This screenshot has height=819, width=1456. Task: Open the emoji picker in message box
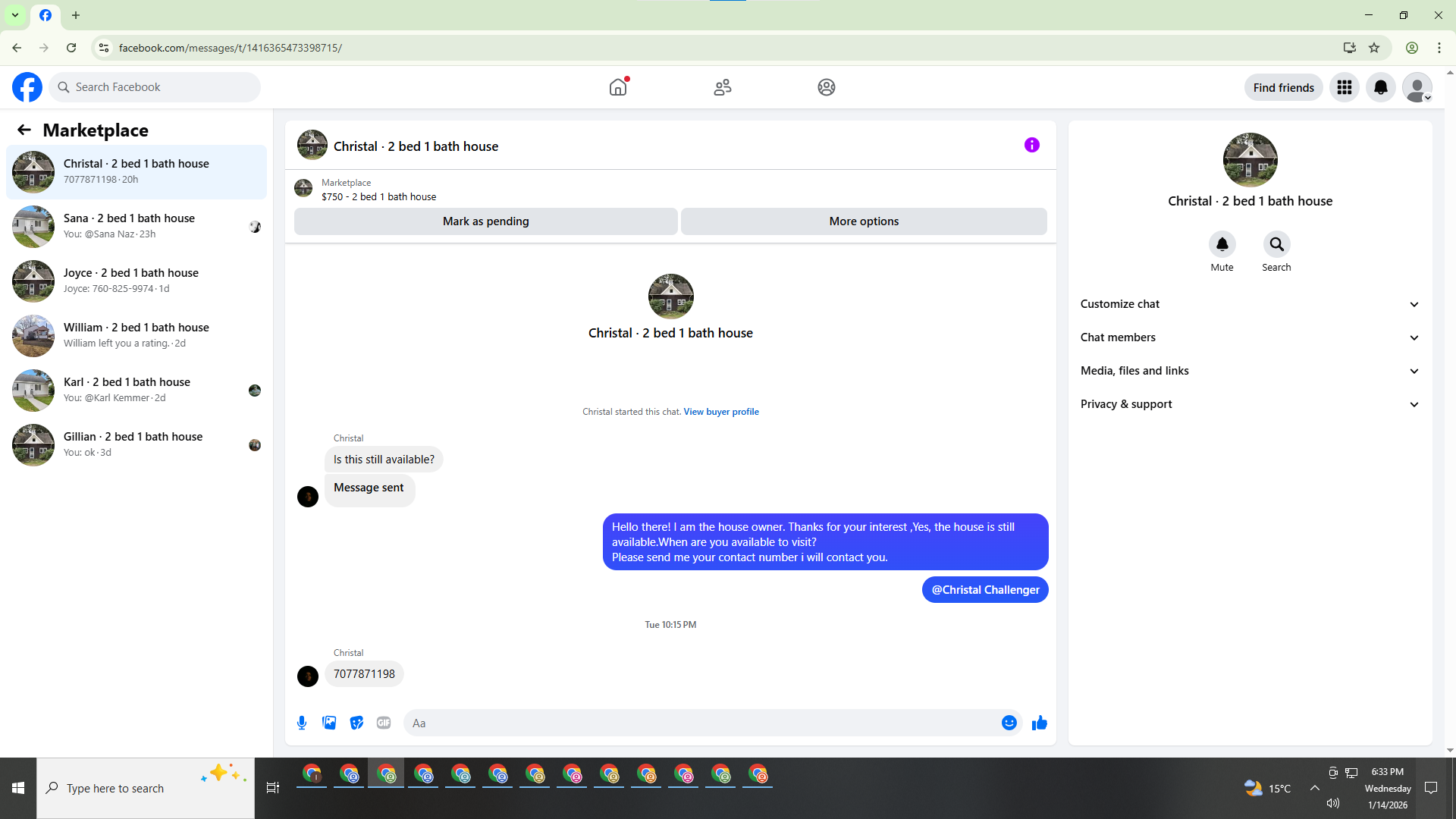(1009, 723)
